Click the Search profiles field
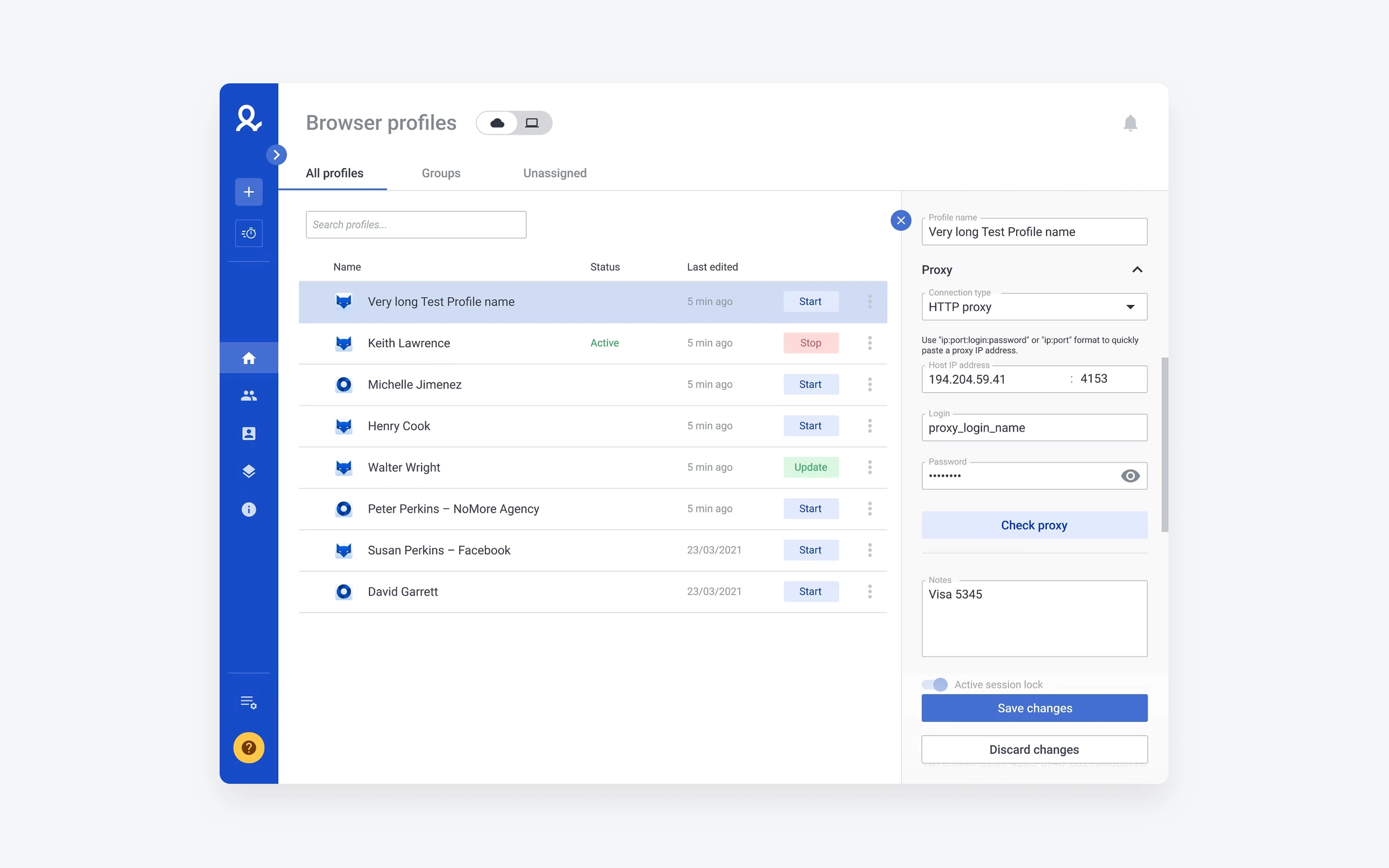 tap(416, 225)
